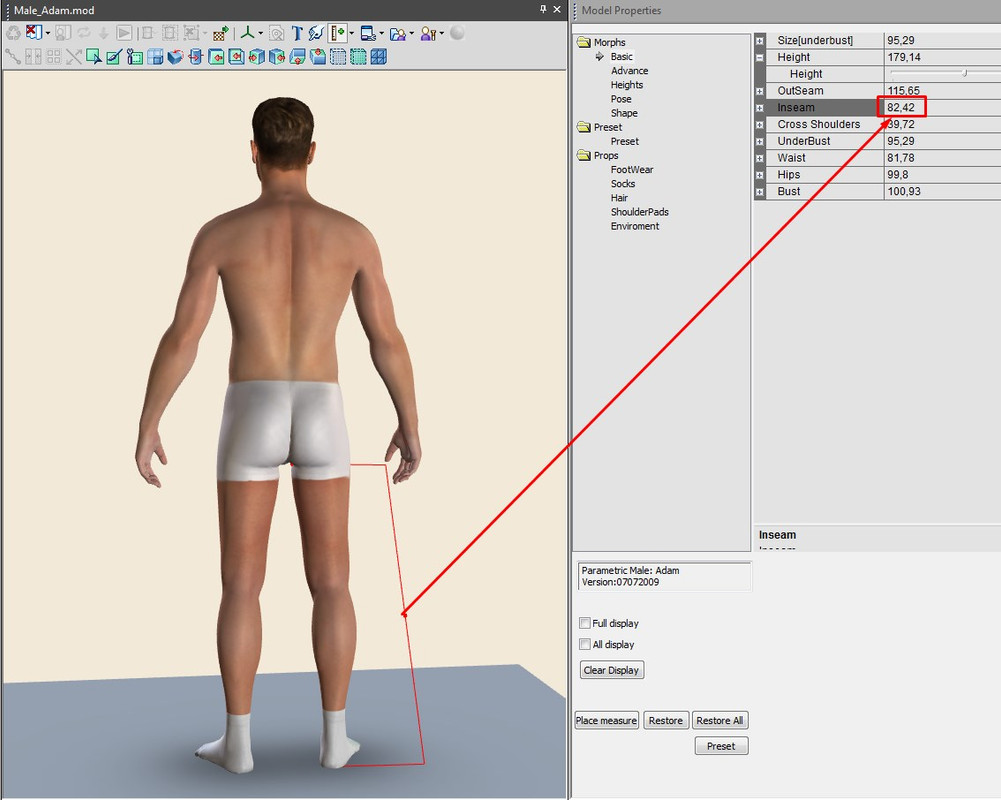Screen dimensions: 1001x800
Task: Expand the Hips row
Action: [760, 175]
